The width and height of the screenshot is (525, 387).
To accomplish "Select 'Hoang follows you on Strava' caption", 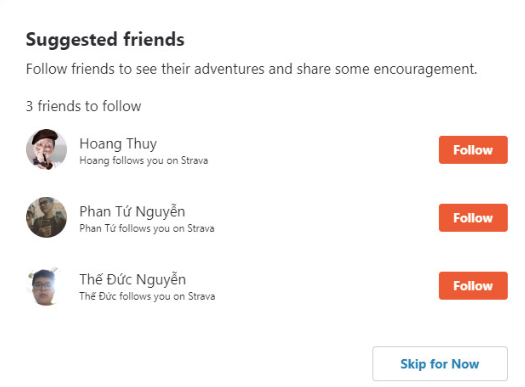I will [144, 161].
